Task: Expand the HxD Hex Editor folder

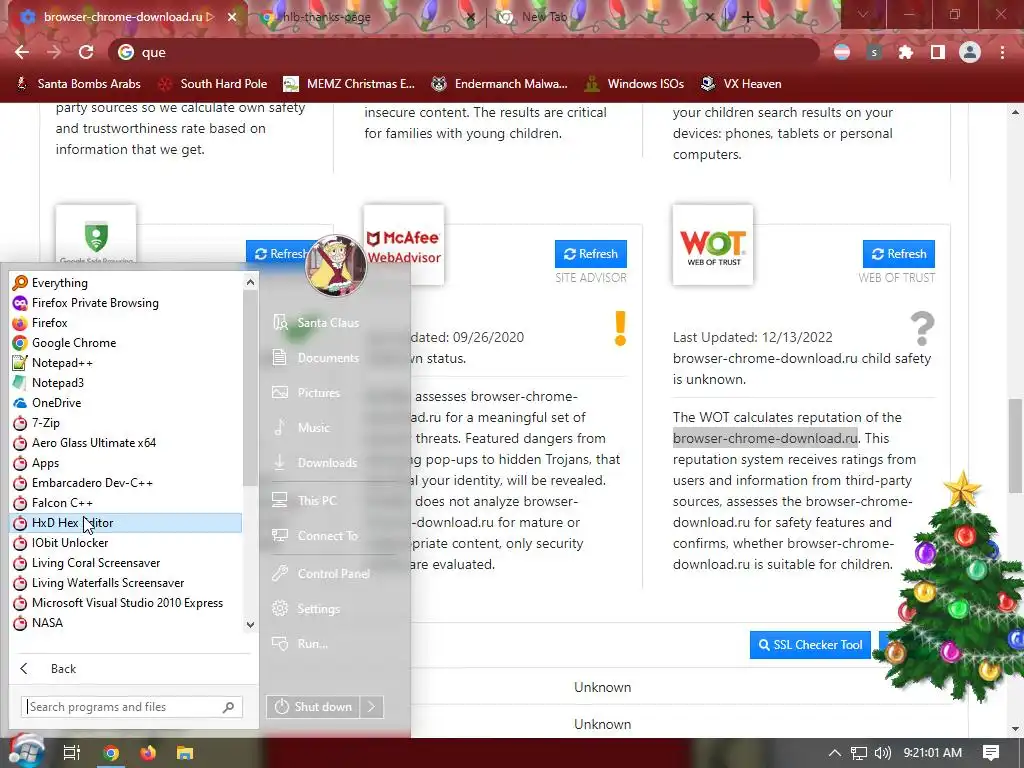Action: pyautogui.click(x=126, y=522)
